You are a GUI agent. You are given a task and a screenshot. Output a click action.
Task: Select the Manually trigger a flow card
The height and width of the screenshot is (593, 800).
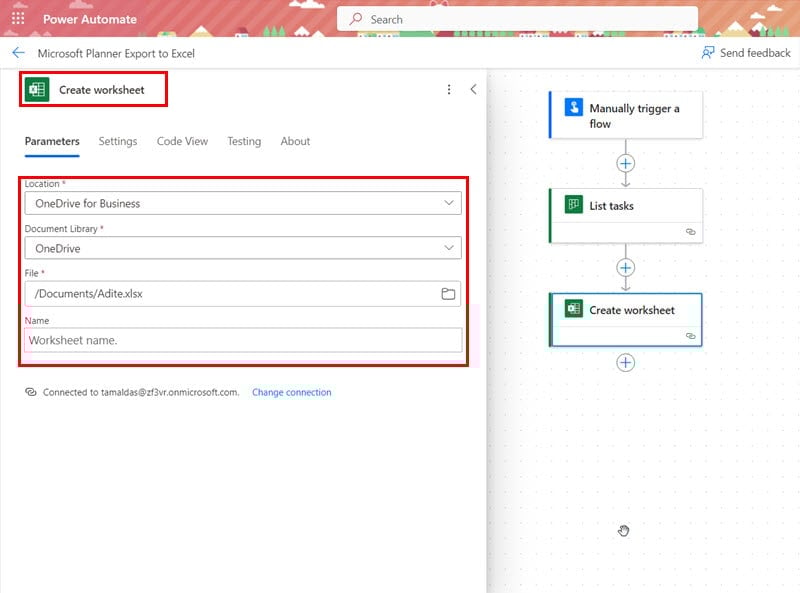click(x=626, y=116)
